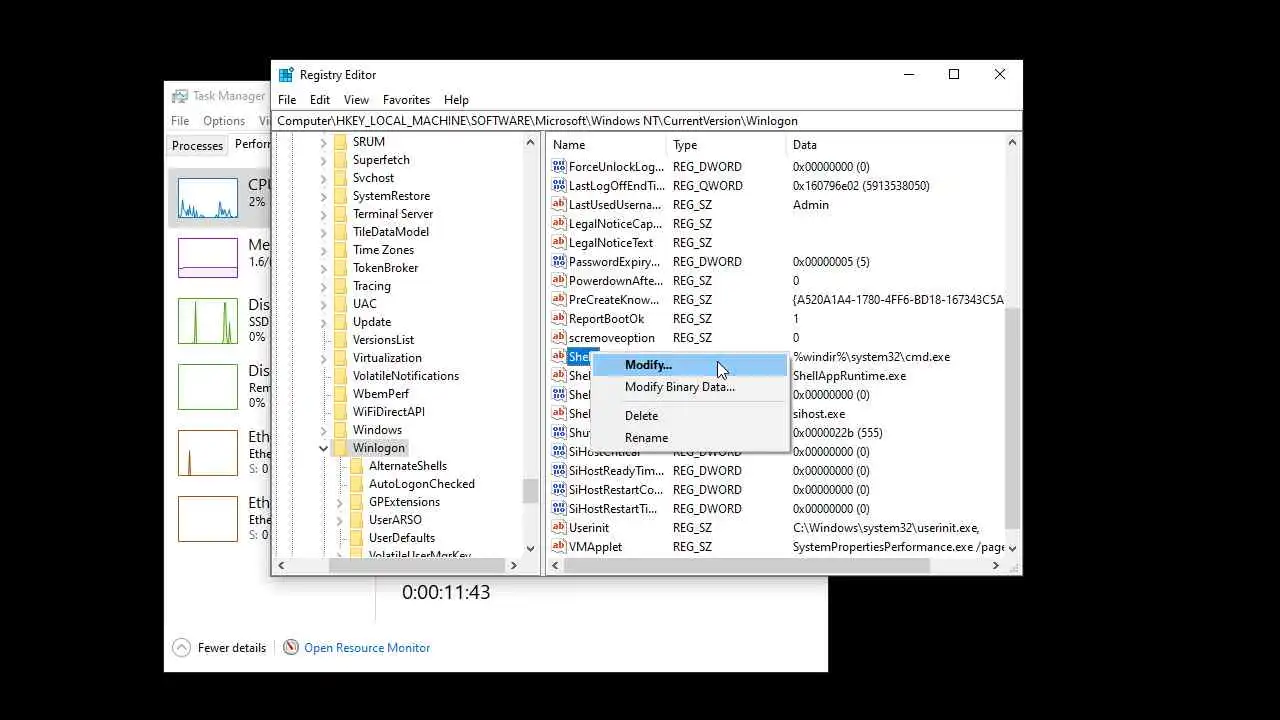Image resolution: width=1280 pixels, height=720 pixels.
Task: Click Fewer details in Task Manager
Action: click(x=232, y=648)
